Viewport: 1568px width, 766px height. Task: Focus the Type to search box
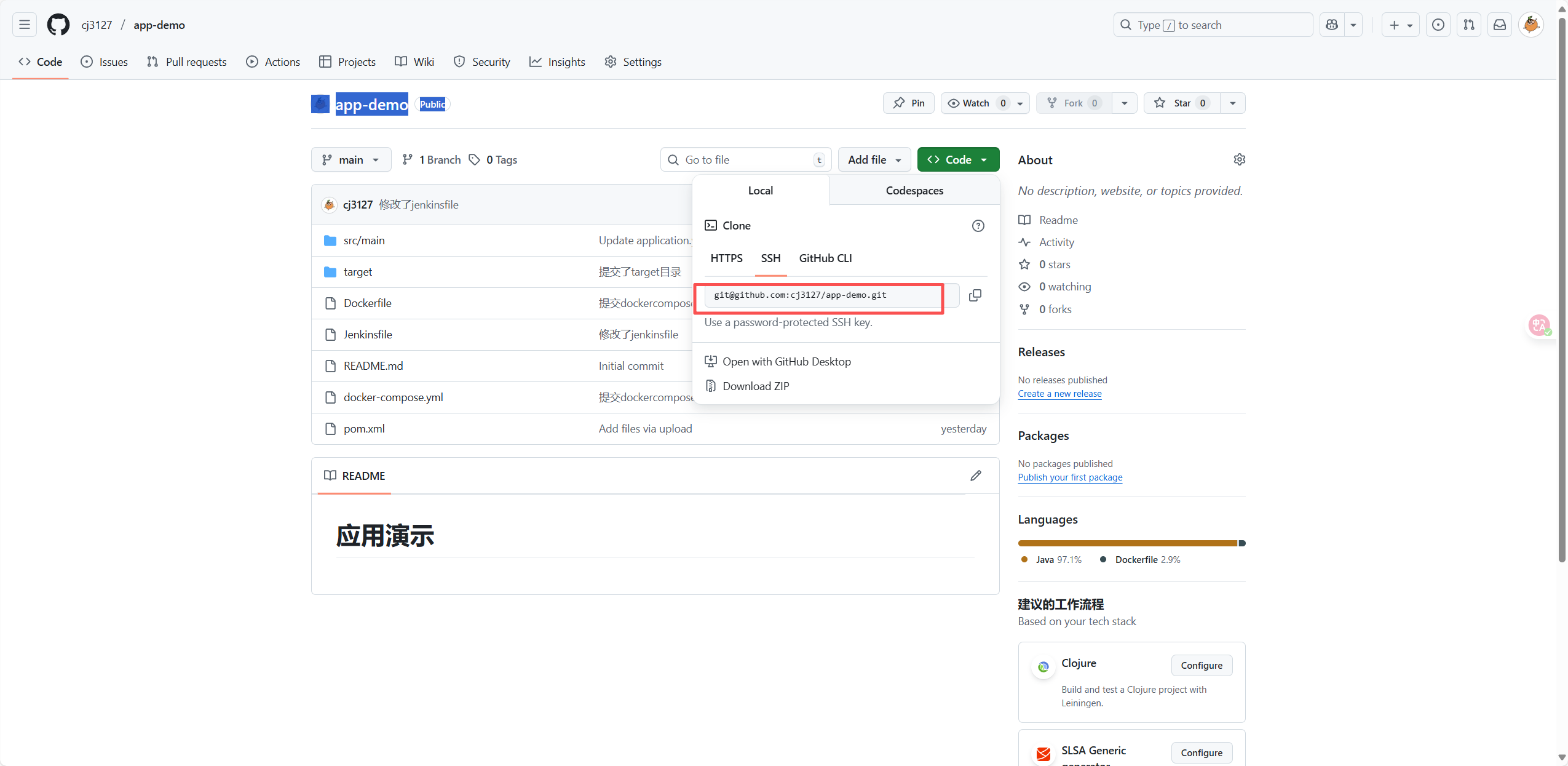[1213, 25]
